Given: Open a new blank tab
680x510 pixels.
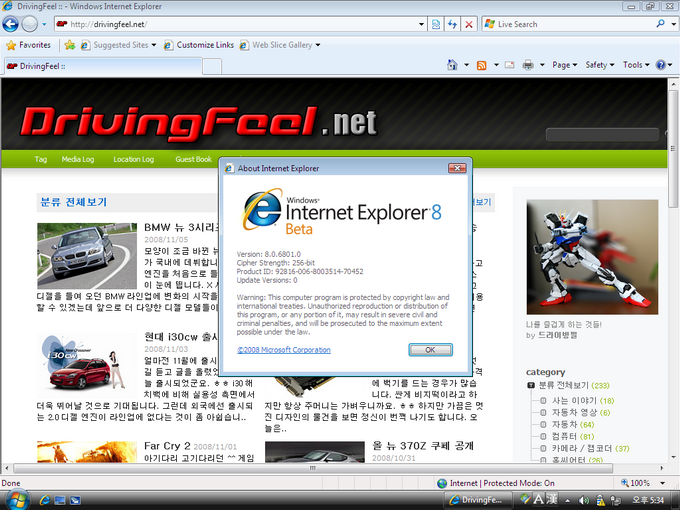Looking at the screenshot, I should [x=212, y=66].
